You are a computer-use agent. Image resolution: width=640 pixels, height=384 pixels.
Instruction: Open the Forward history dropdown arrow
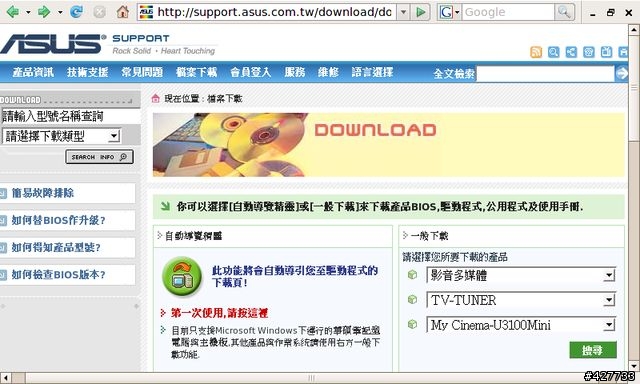(x=60, y=13)
